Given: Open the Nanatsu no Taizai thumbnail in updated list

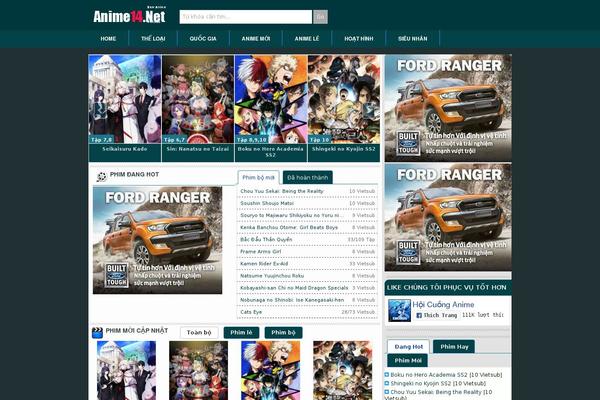Looking at the screenshot, I should click(199, 370).
